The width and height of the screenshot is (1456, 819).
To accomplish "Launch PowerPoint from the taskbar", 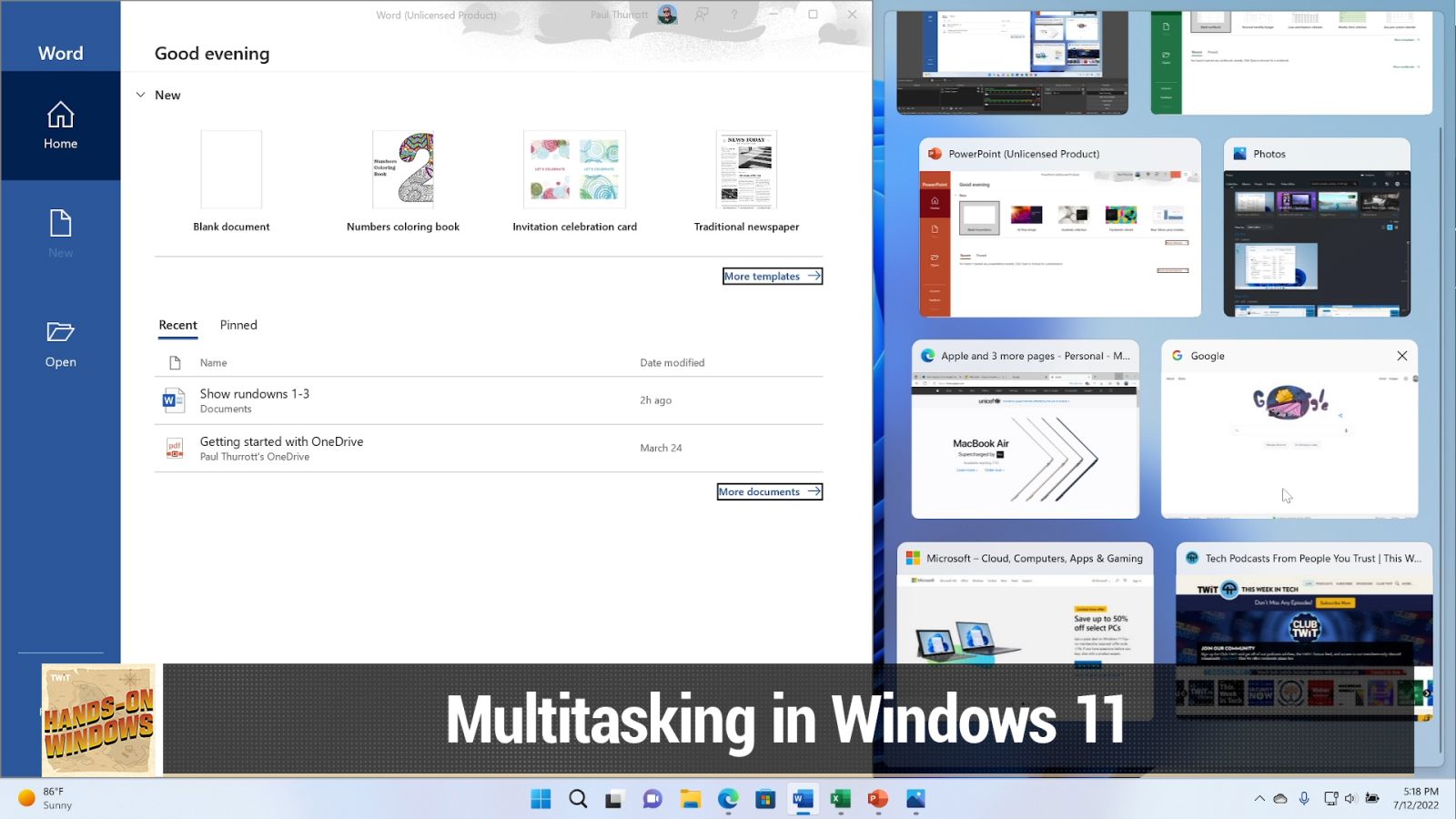I will [876, 798].
